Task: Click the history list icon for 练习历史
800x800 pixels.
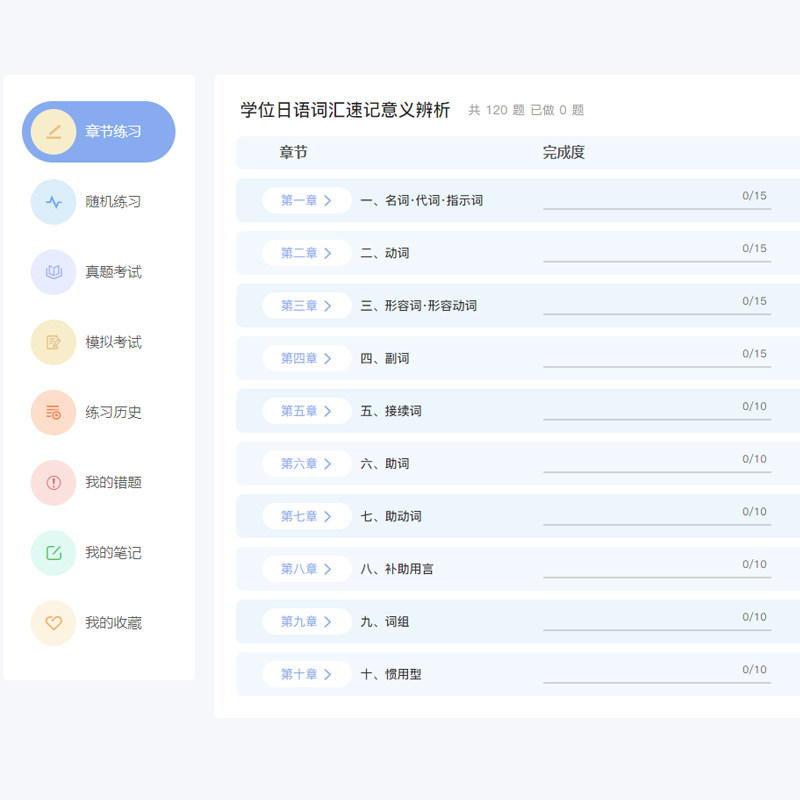Action: tap(54, 412)
